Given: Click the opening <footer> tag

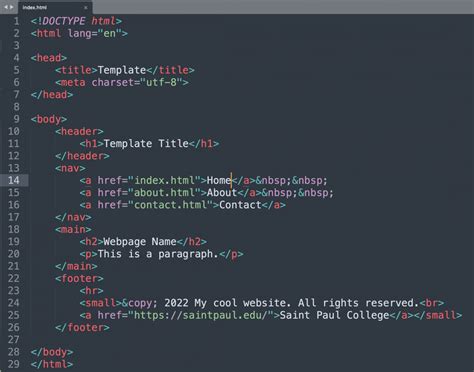Looking at the screenshot, I should [x=79, y=279].
